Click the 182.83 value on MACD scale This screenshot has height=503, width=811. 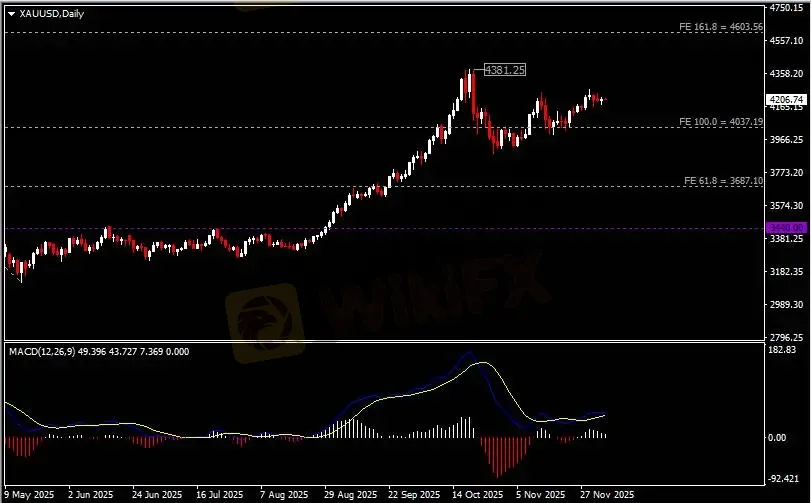pyautogui.click(x=783, y=350)
